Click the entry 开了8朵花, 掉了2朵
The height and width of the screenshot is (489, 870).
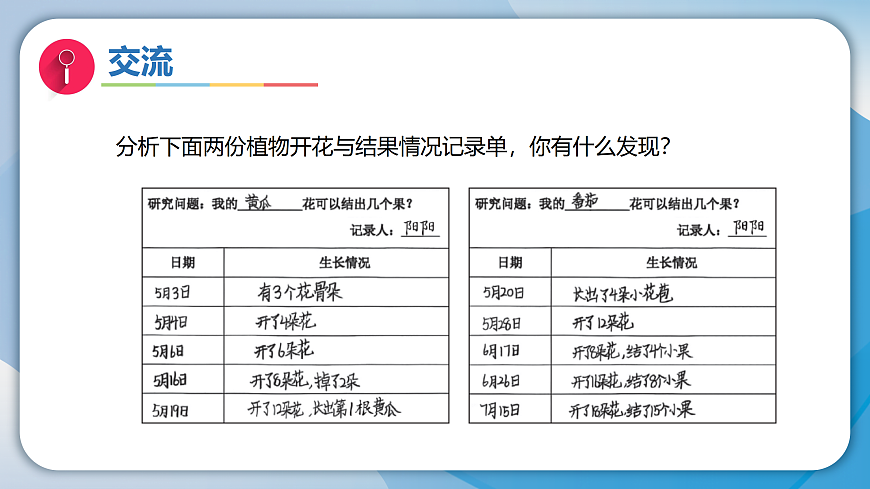[305, 380]
